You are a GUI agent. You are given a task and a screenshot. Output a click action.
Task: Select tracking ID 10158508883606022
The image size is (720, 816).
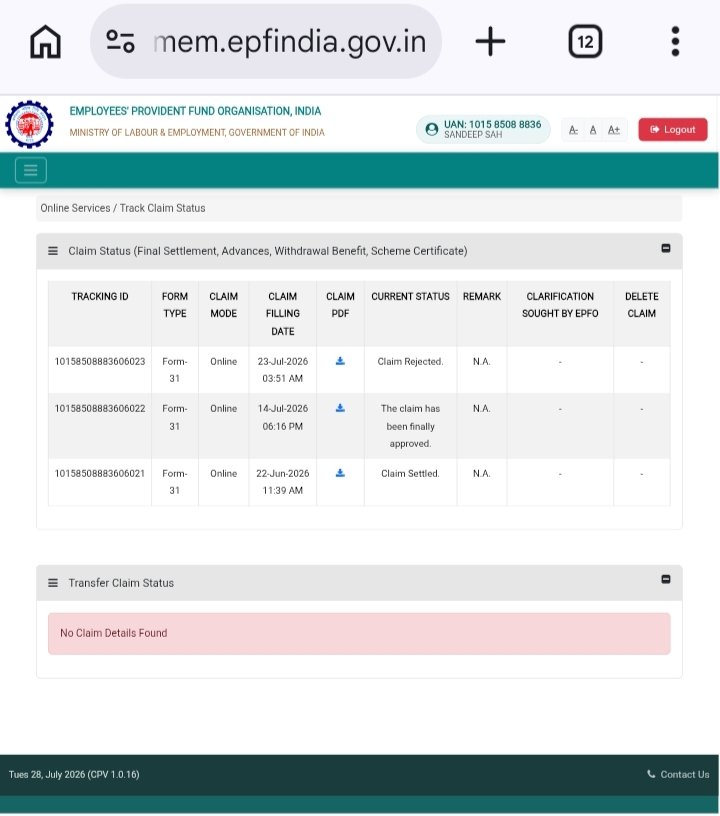pos(100,409)
